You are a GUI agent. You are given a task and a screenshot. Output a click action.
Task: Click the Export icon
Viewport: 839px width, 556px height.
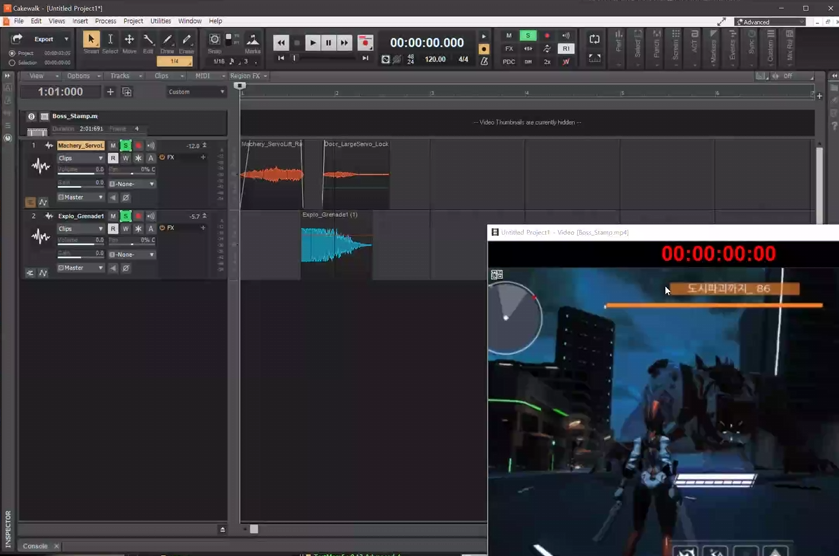[17, 39]
